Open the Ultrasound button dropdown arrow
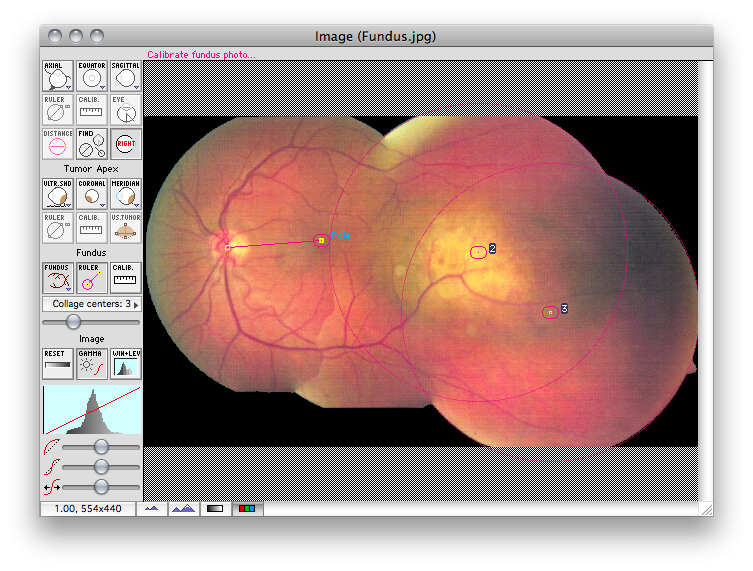This screenshot has width=753, height=571. [69, 206]
